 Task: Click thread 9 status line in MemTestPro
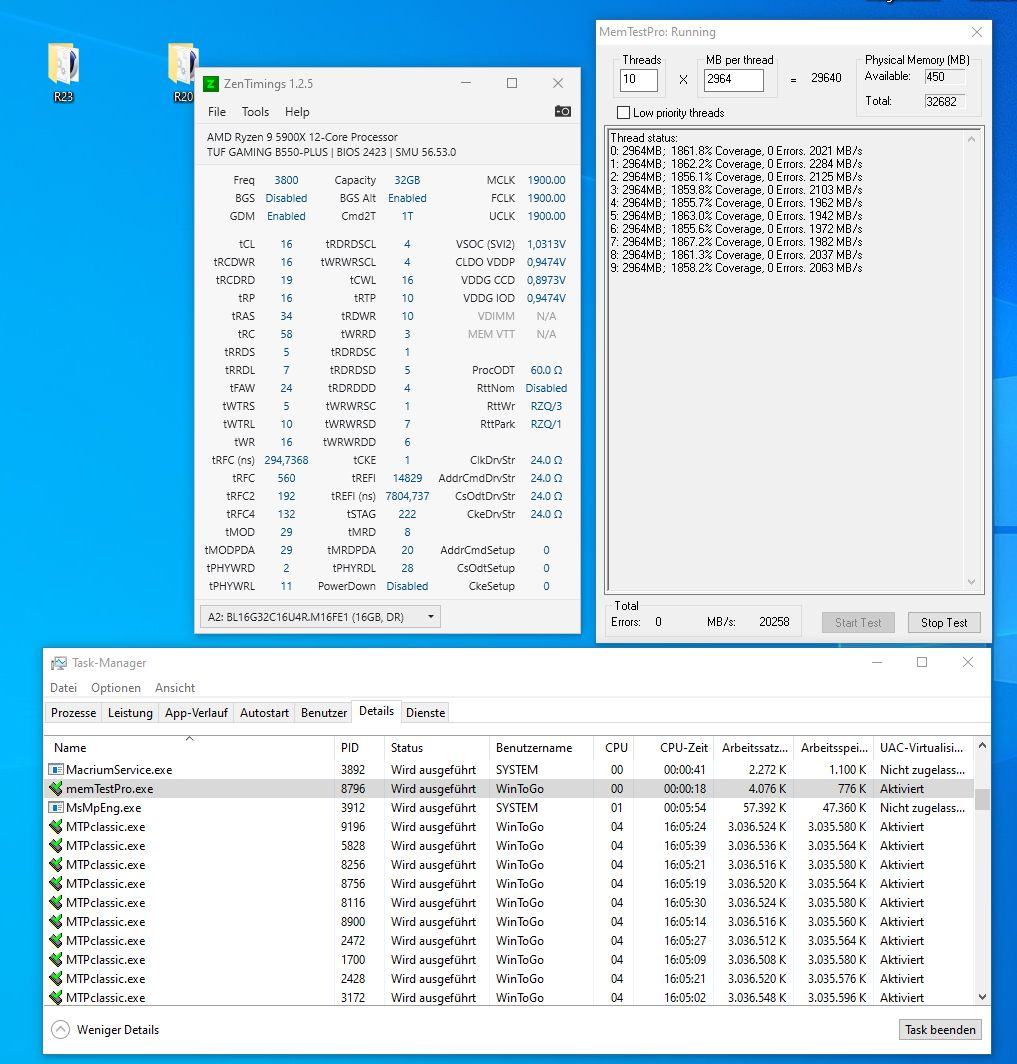tap(736, 268)
